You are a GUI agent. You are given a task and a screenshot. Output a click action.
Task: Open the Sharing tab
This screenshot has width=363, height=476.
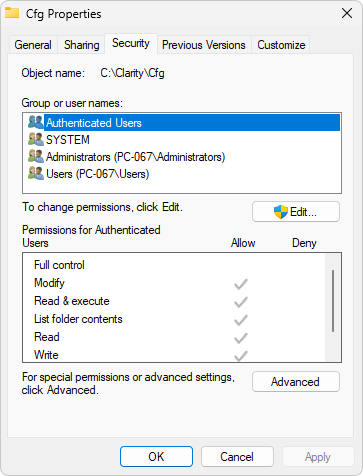[82, 45]
